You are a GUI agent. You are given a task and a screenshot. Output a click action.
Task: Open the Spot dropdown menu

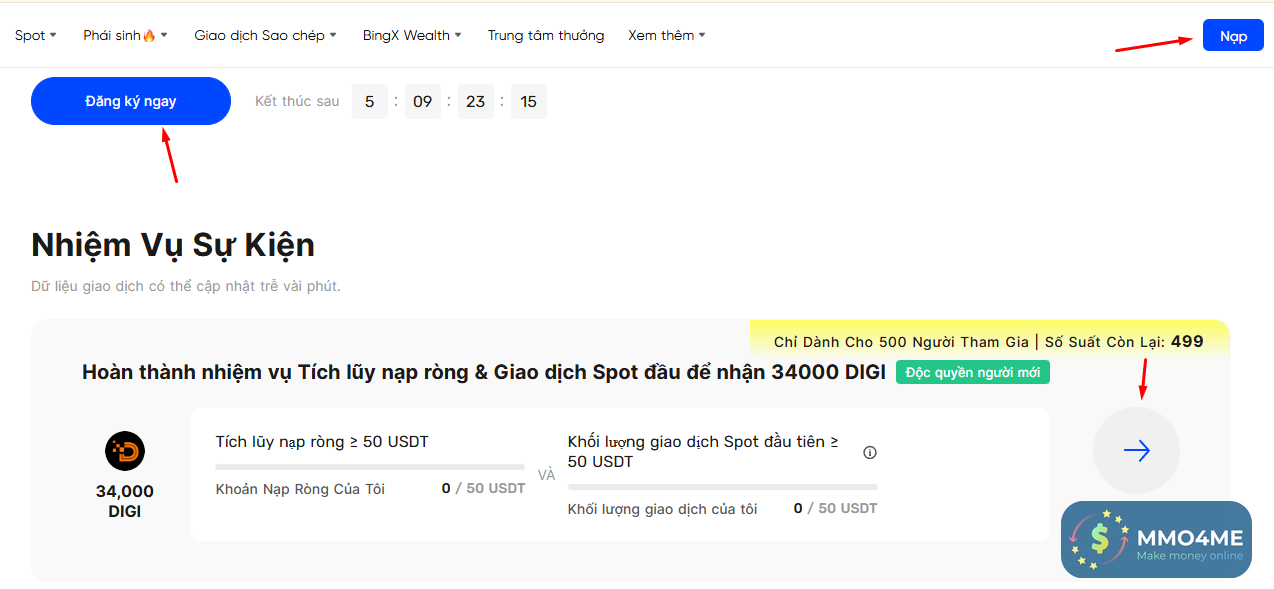tap(35, 35)
